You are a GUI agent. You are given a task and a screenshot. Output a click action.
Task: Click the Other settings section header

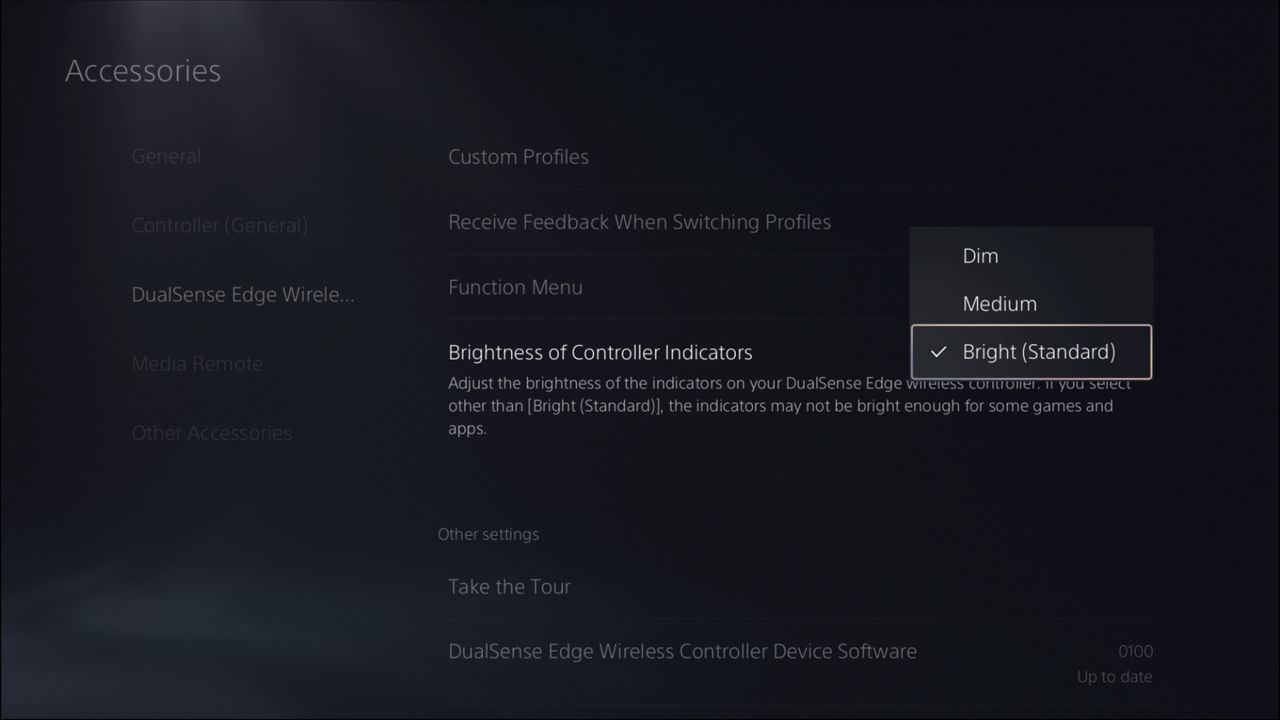point(488,534)
